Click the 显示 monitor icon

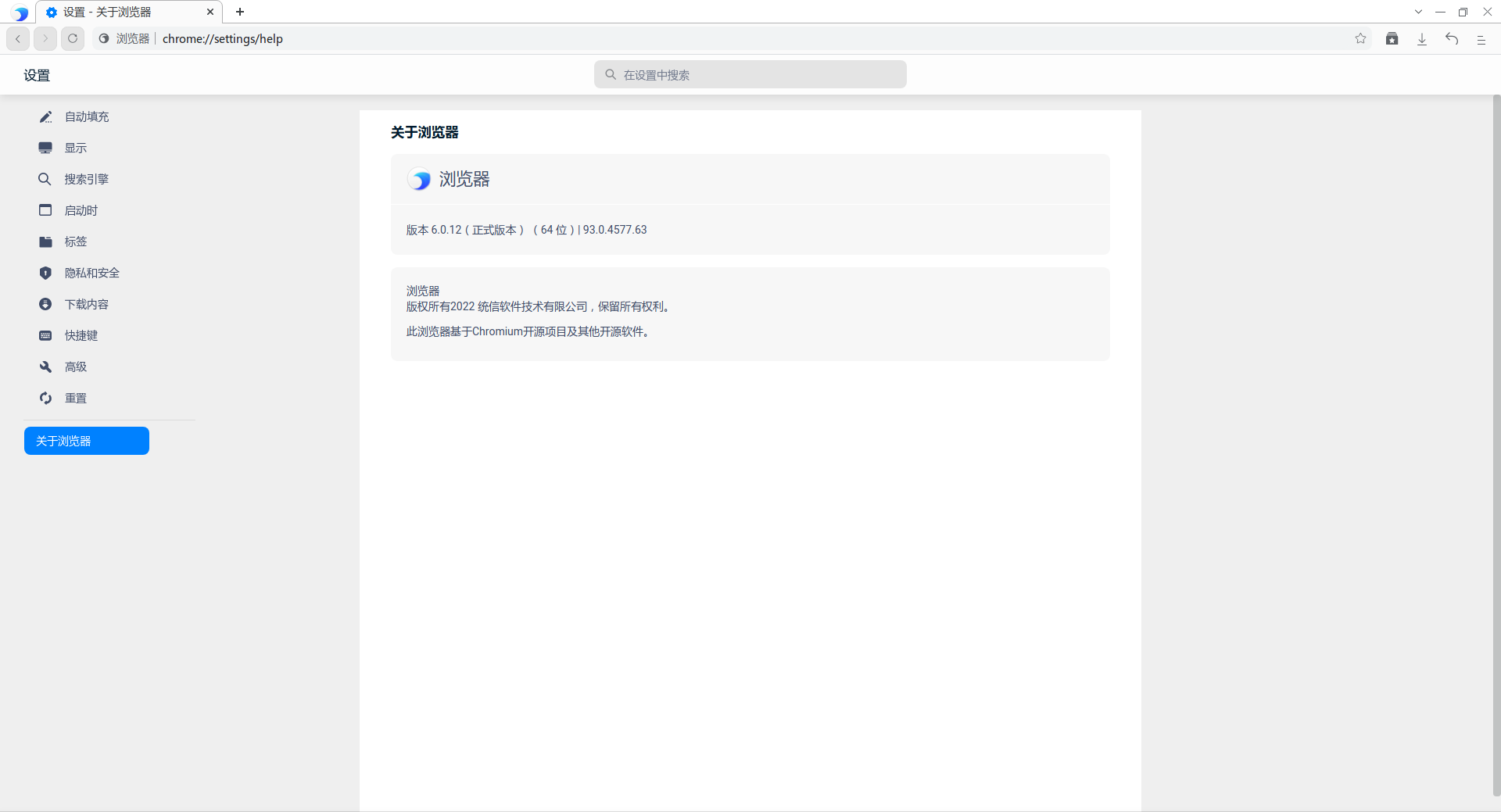click(45, 148)
